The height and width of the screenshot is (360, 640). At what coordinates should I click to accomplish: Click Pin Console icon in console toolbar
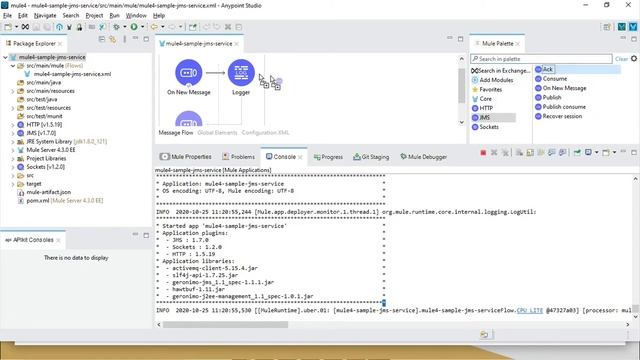point(577,153)
